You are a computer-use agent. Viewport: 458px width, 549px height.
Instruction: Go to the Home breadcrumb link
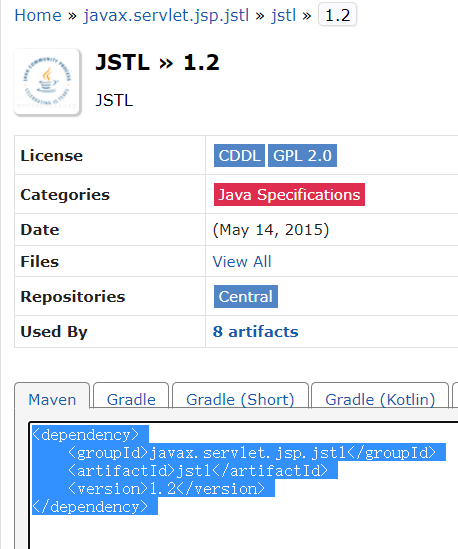point(38,15)
